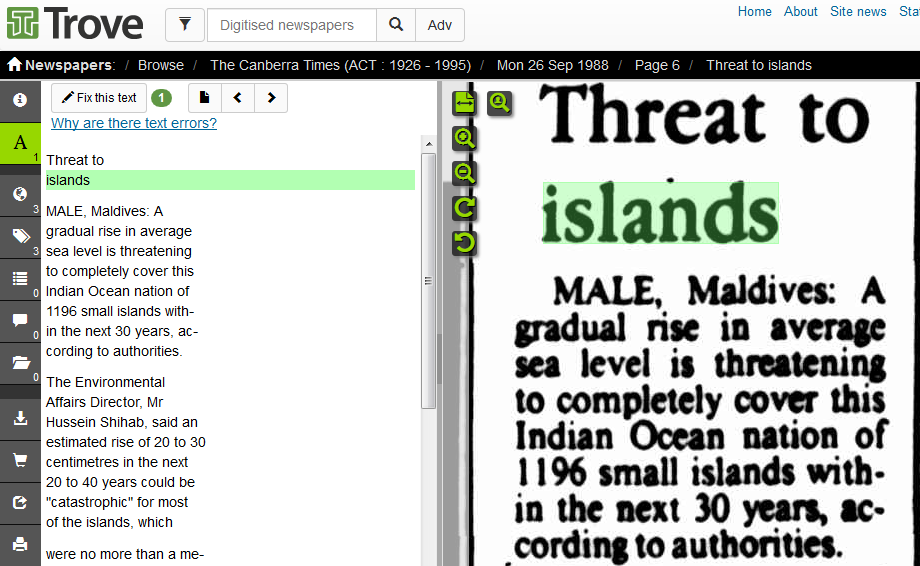The height and width of the screenshot is (566, 920).
Task: Go to previous article with left chevron
Action: click(x=238, y=98)
